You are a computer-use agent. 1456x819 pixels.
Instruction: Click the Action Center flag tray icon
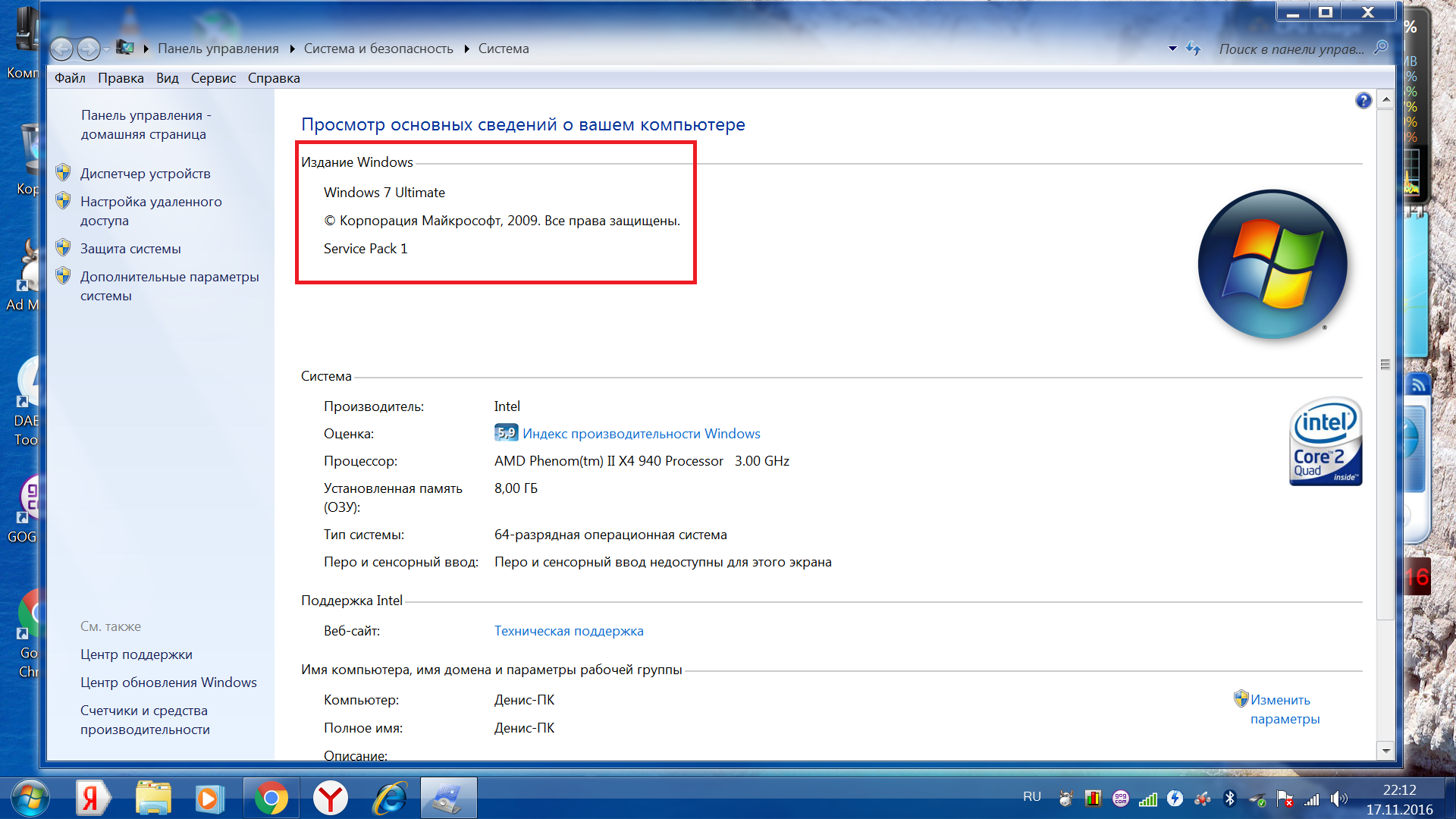[x=1285, y=798]
